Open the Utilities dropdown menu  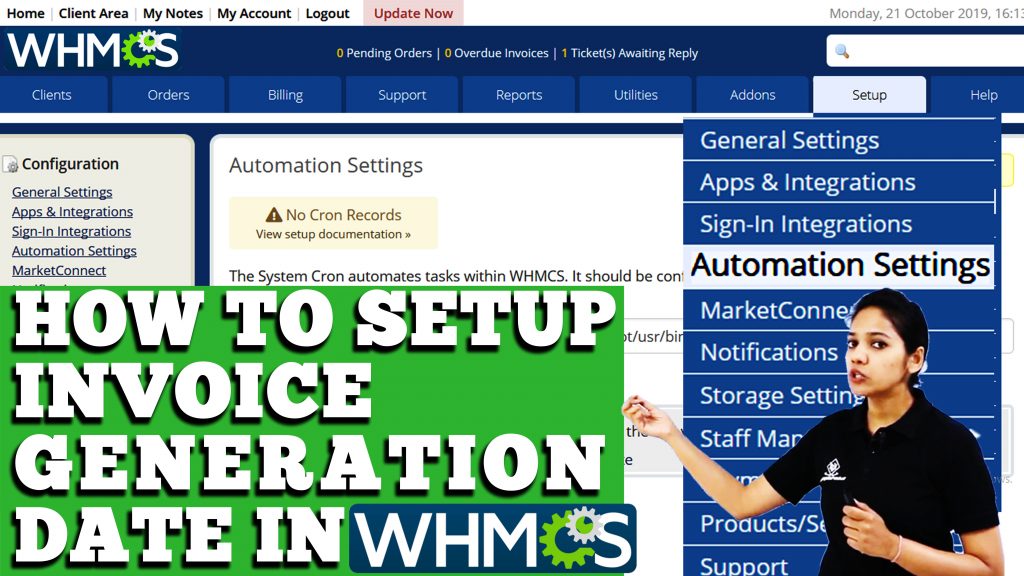[635, 94]
